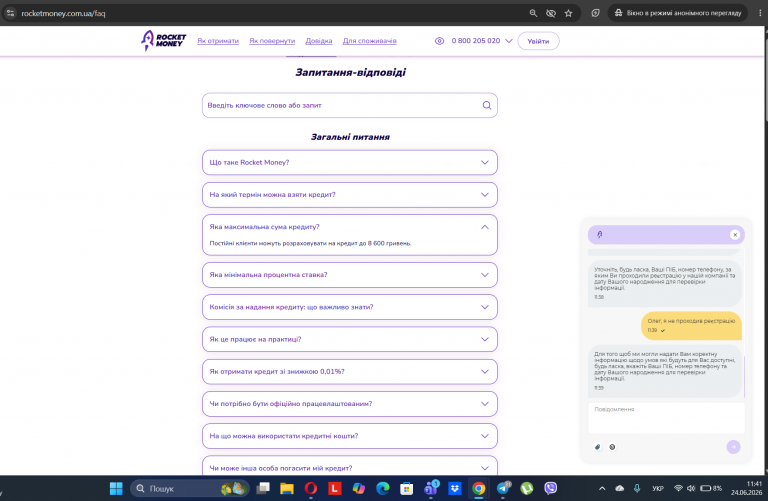Click the incognito window indicator button

coord(678,13)
